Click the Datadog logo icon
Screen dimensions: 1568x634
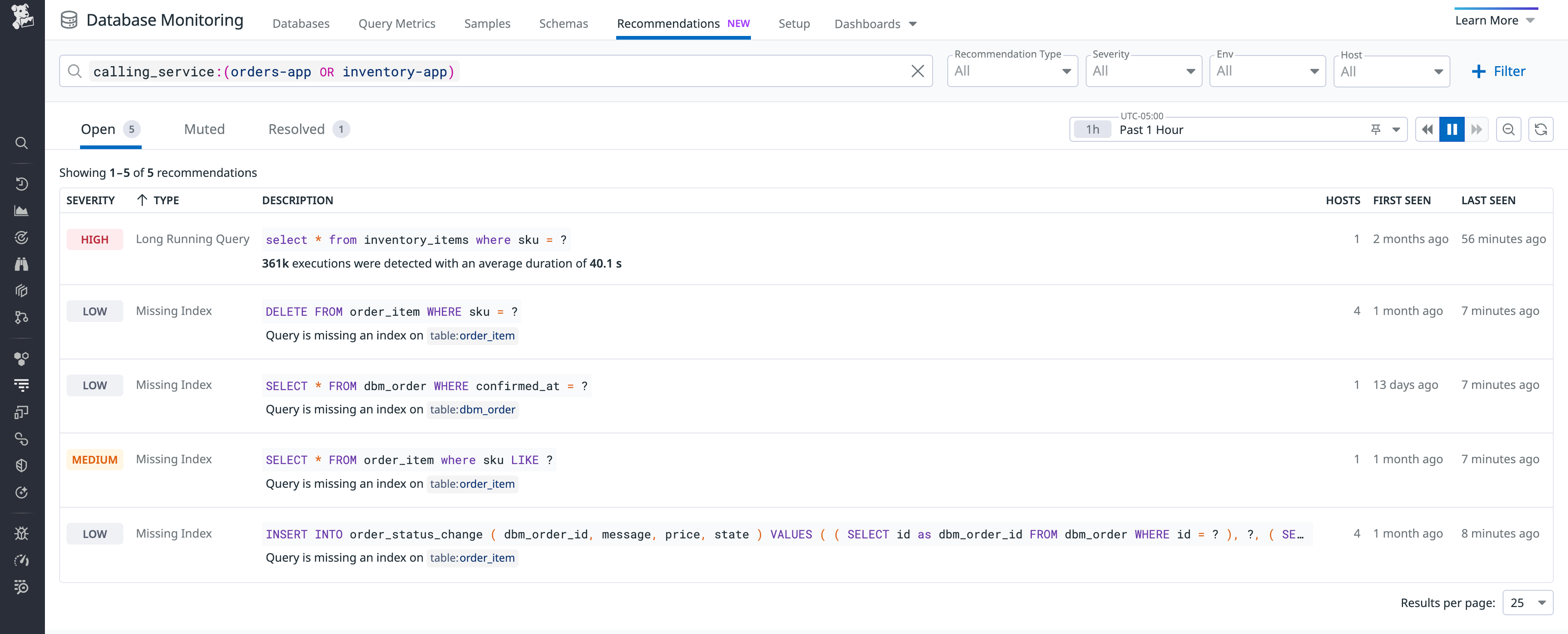[x=22, y=17]
